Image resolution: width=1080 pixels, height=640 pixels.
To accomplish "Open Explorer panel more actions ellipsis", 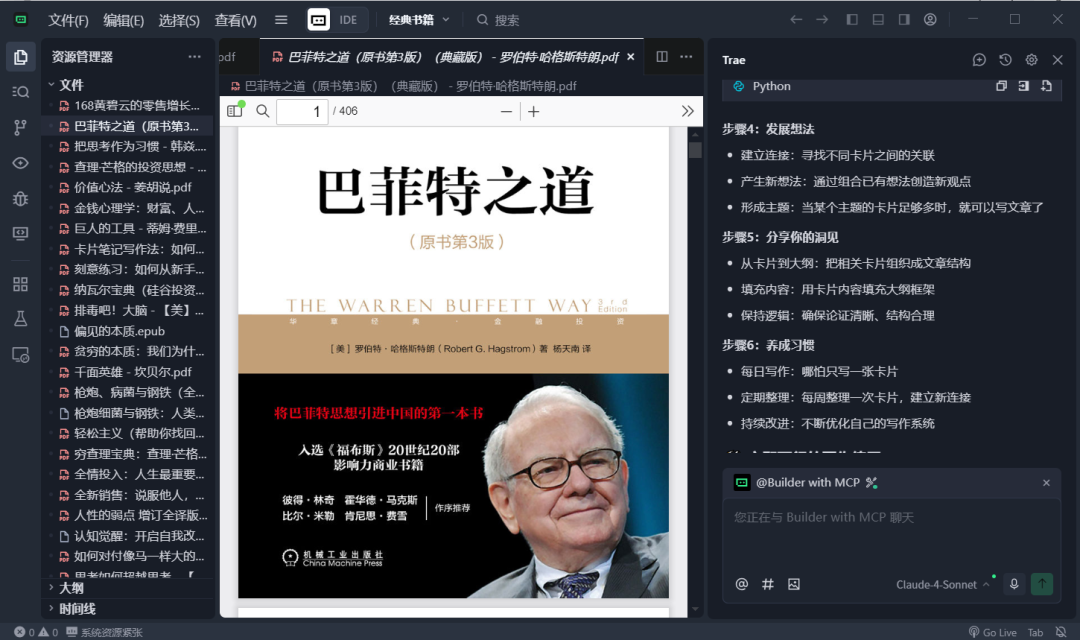I will click(x=195, y=56).
